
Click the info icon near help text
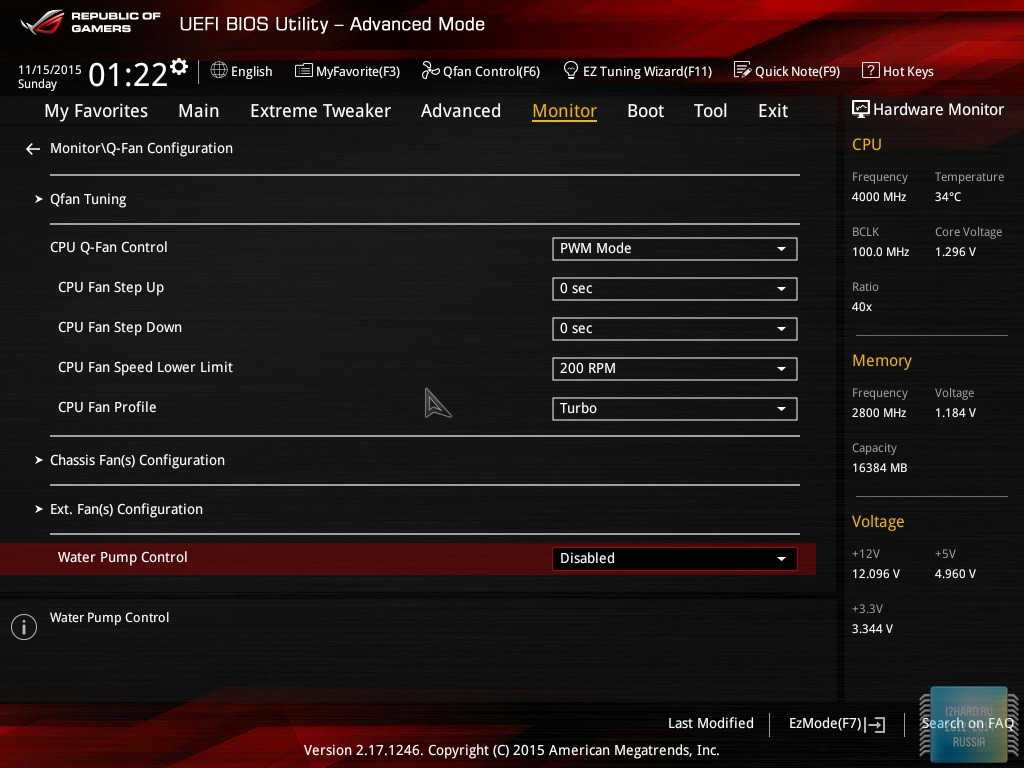point(23,627)
